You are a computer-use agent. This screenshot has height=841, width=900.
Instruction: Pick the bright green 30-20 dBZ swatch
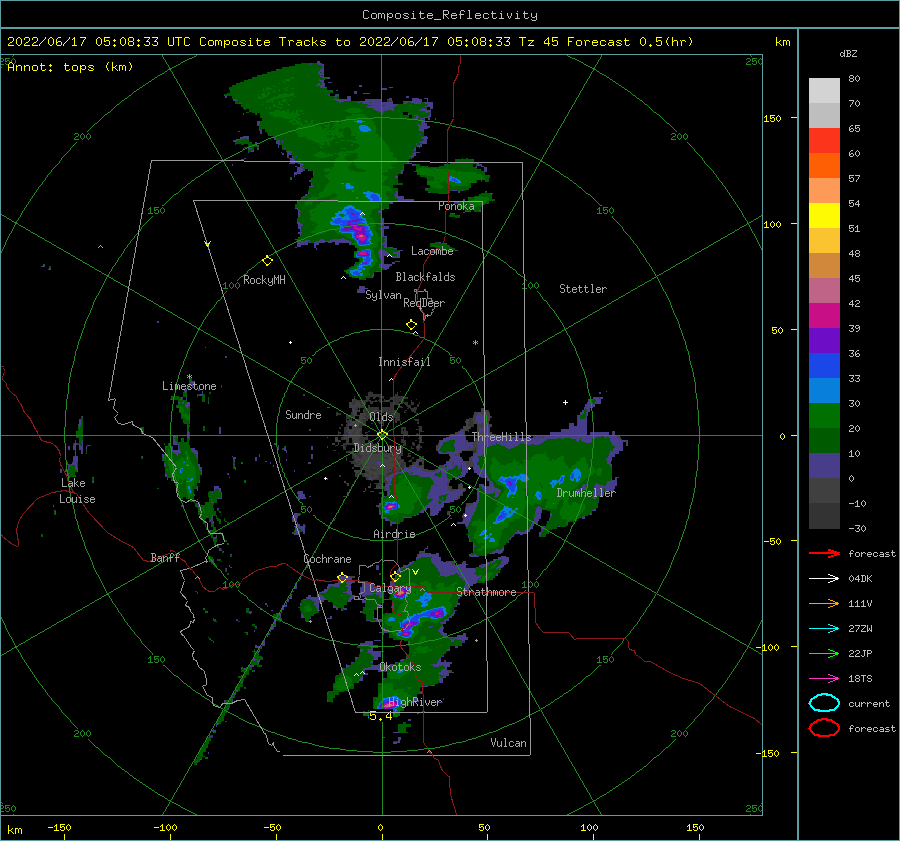[824, 416]
